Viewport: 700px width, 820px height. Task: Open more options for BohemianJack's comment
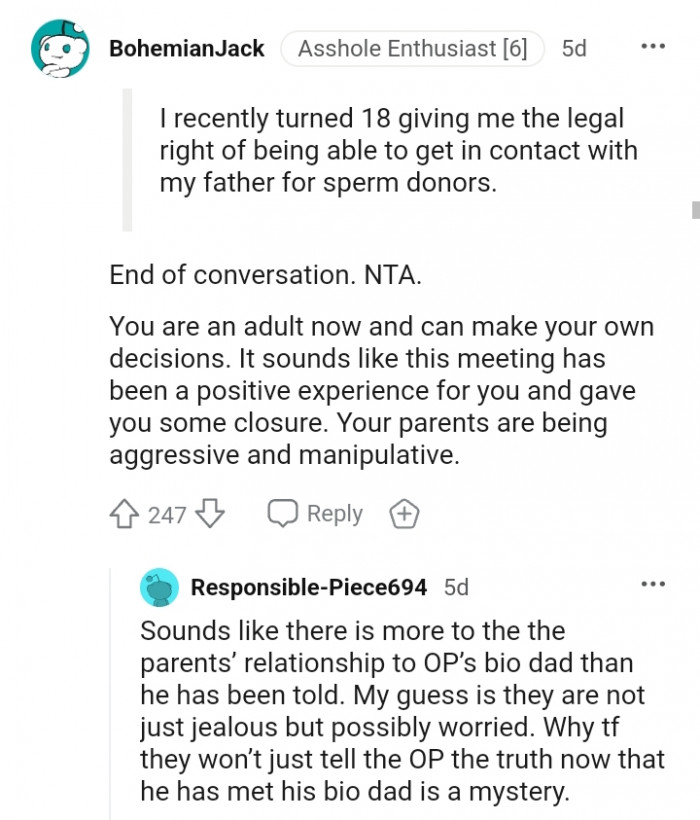pyautogui.click(x=652, y=47)
